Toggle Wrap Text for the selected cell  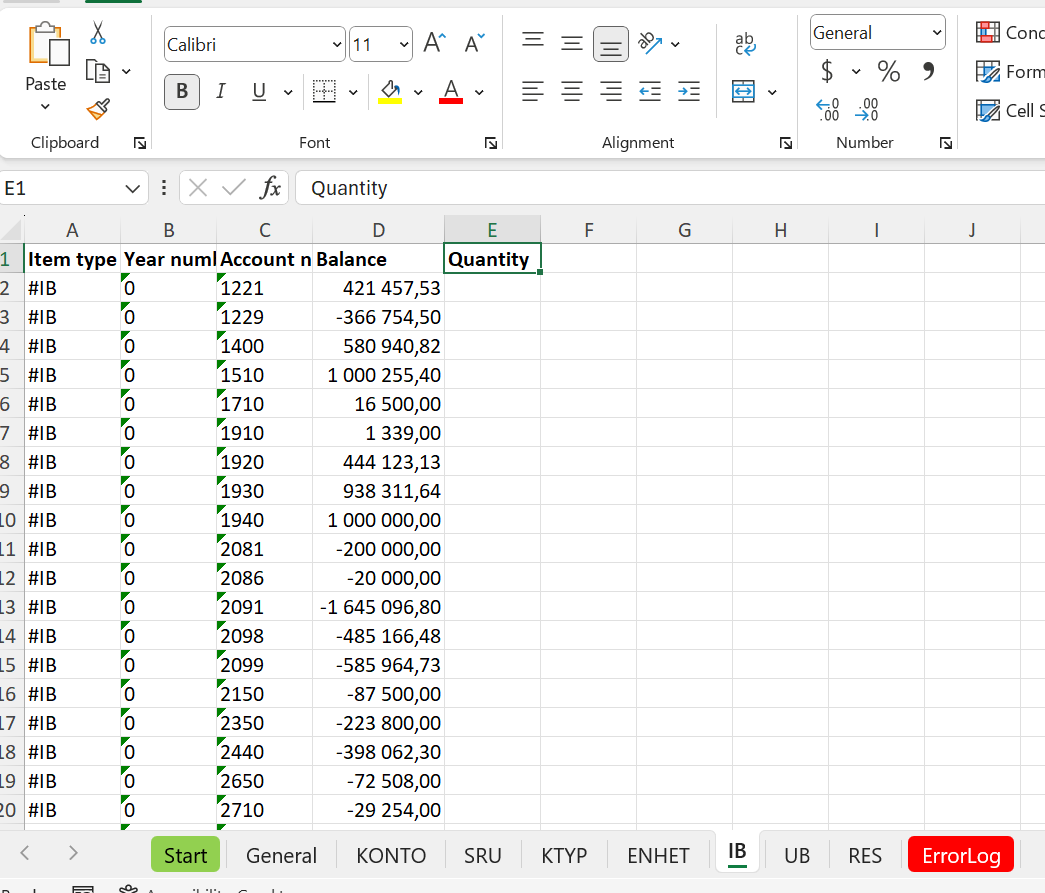click(744, 44)
